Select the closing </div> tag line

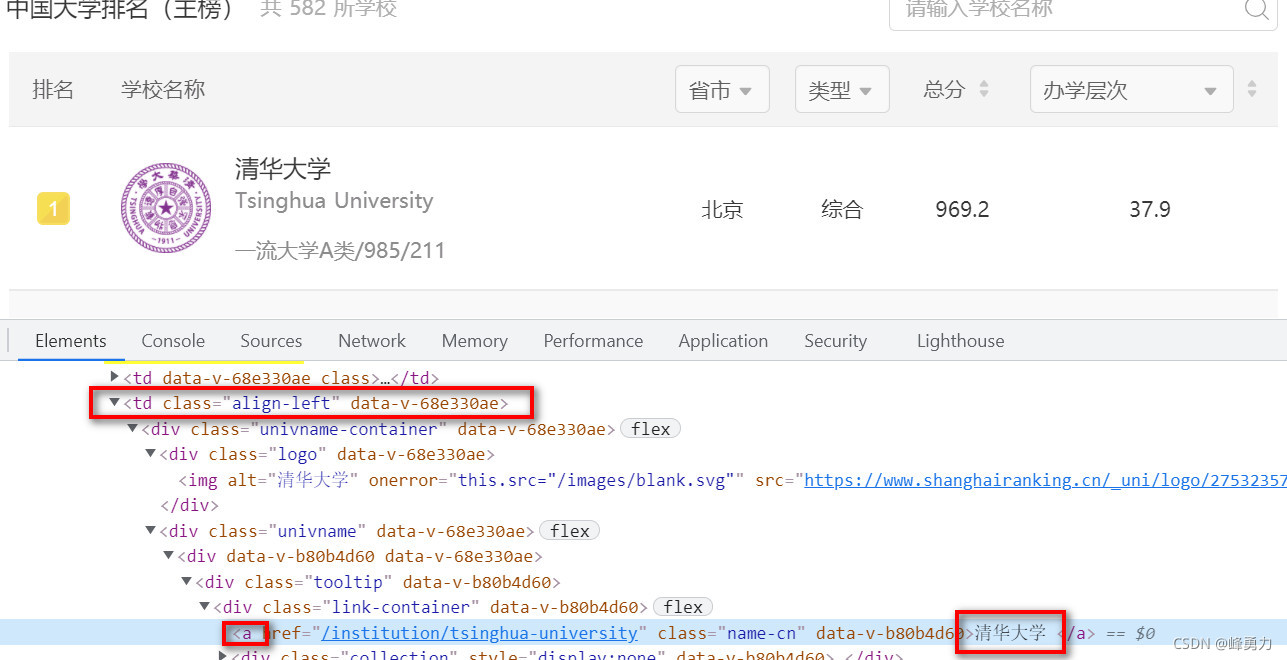pyautogui.click(x=643, y=505)
